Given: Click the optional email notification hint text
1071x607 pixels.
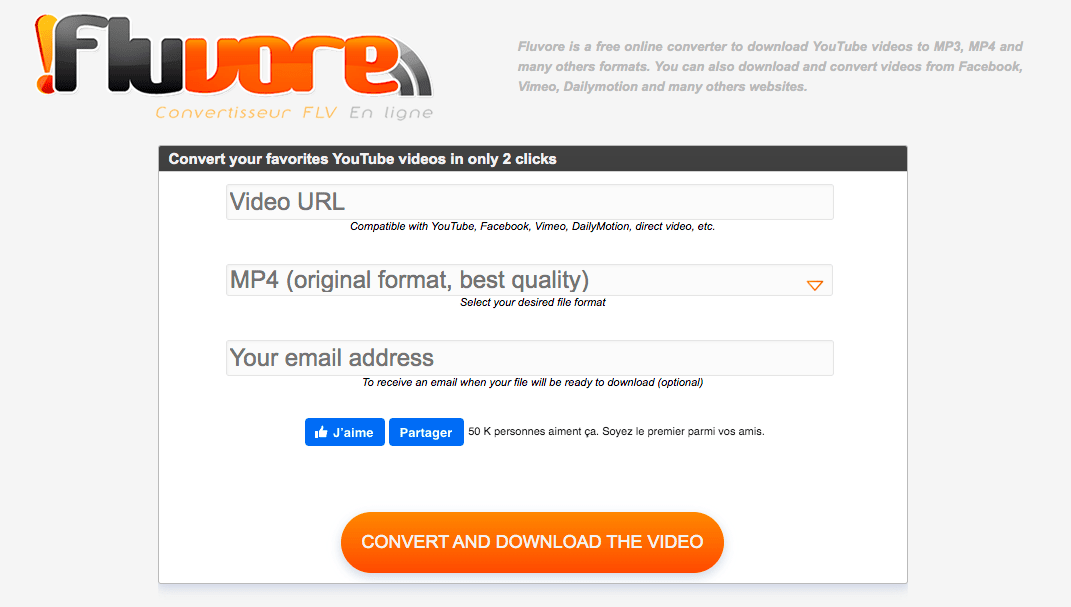Looking at the screenshot, I should point(532,382).
